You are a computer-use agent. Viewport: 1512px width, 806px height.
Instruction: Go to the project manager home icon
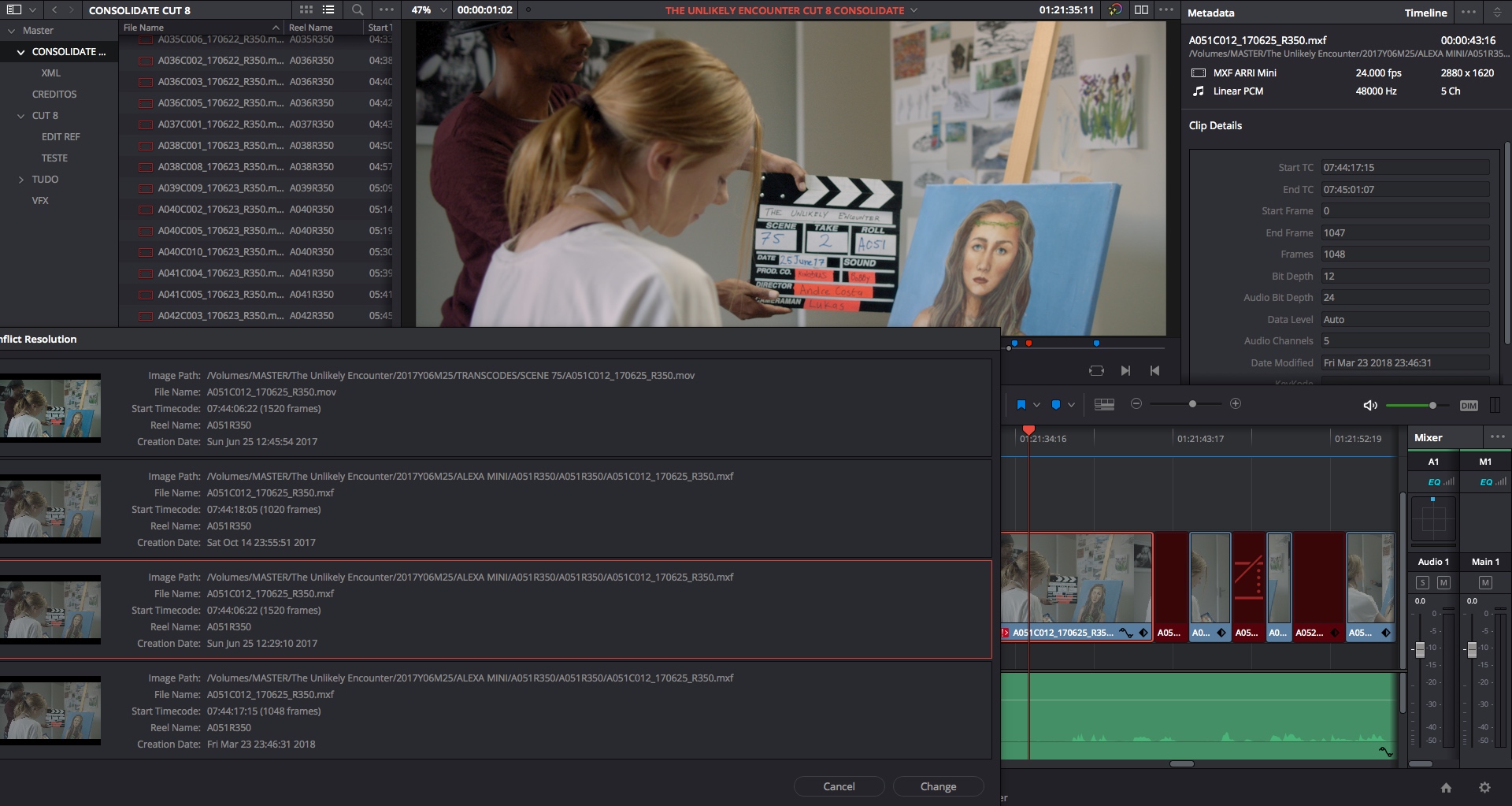coord(1446,787)
